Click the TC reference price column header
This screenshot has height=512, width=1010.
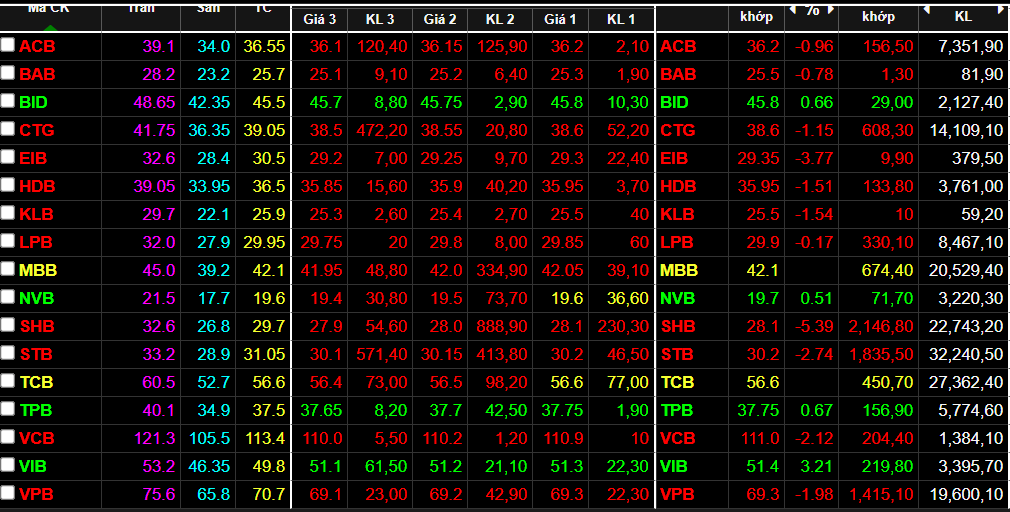[263, 8]
